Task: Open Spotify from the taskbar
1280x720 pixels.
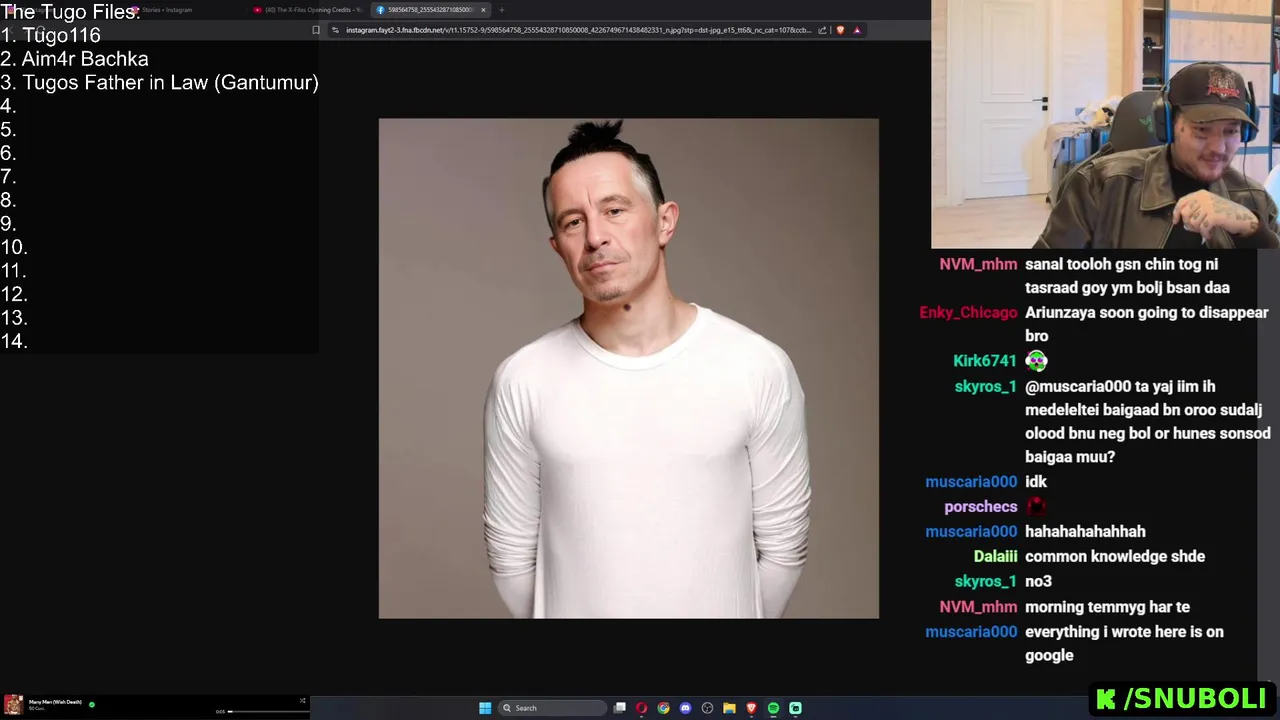Action: pos(773,708)
